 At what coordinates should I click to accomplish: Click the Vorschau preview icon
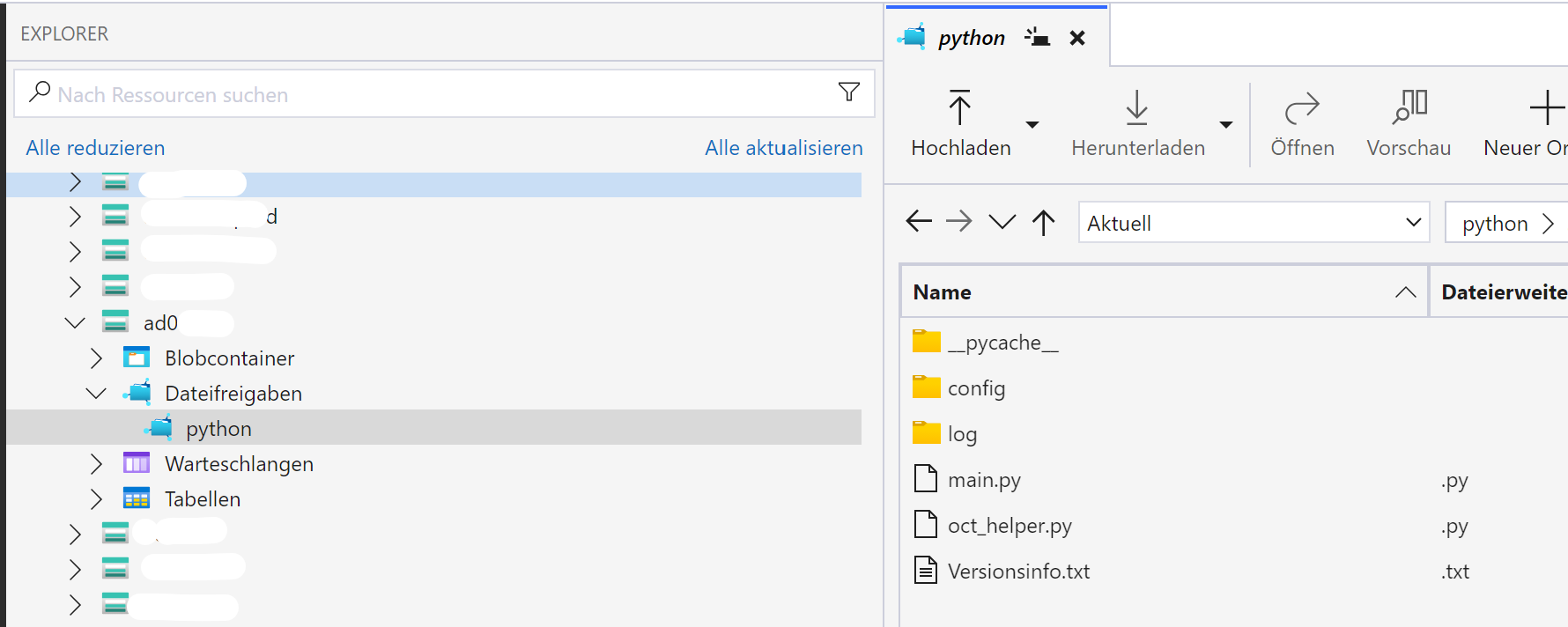point(1409,108)
